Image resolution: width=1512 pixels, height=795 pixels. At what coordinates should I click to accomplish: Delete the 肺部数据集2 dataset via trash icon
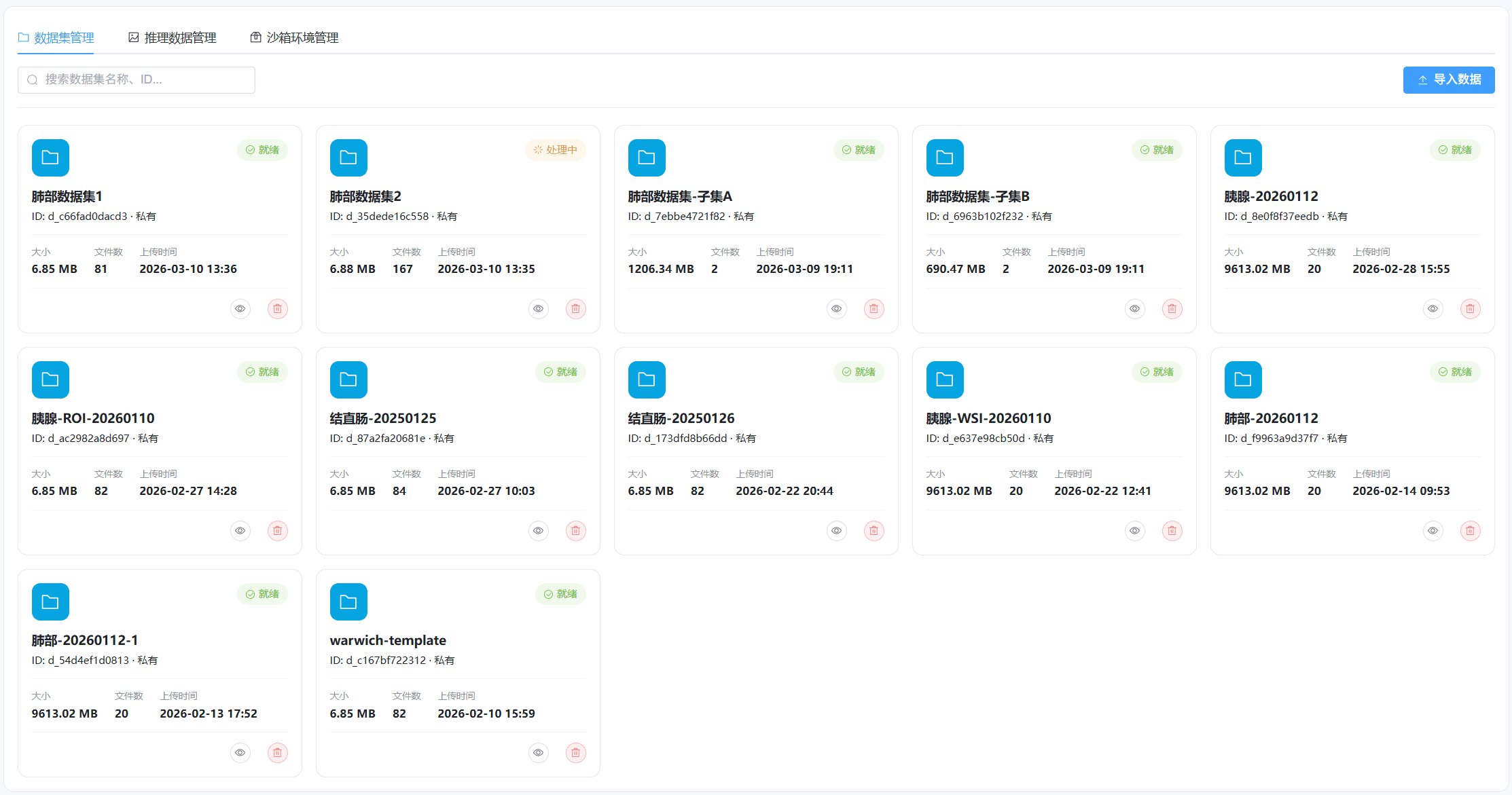coord(575,308)
